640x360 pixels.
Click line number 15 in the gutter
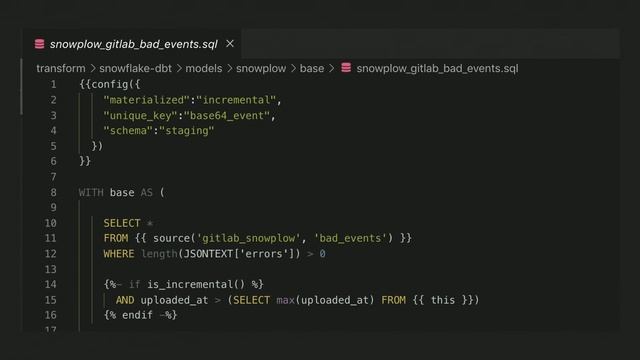[51, 300]
